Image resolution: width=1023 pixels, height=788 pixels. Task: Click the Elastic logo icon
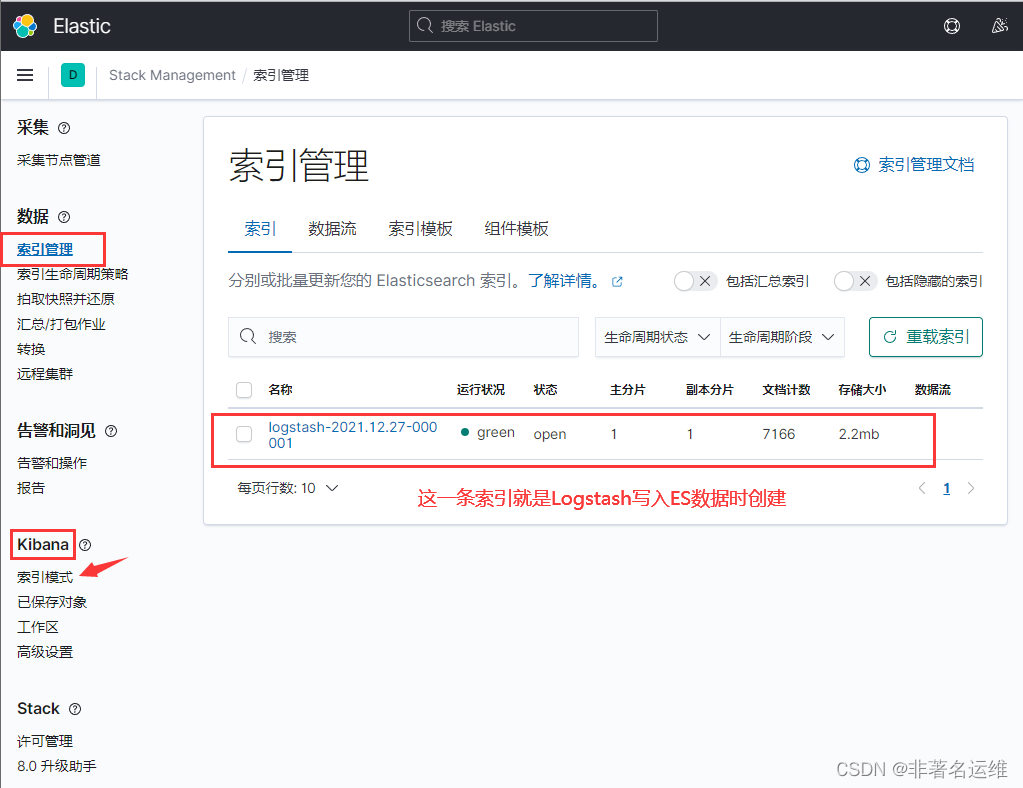(x=25, y=26)
